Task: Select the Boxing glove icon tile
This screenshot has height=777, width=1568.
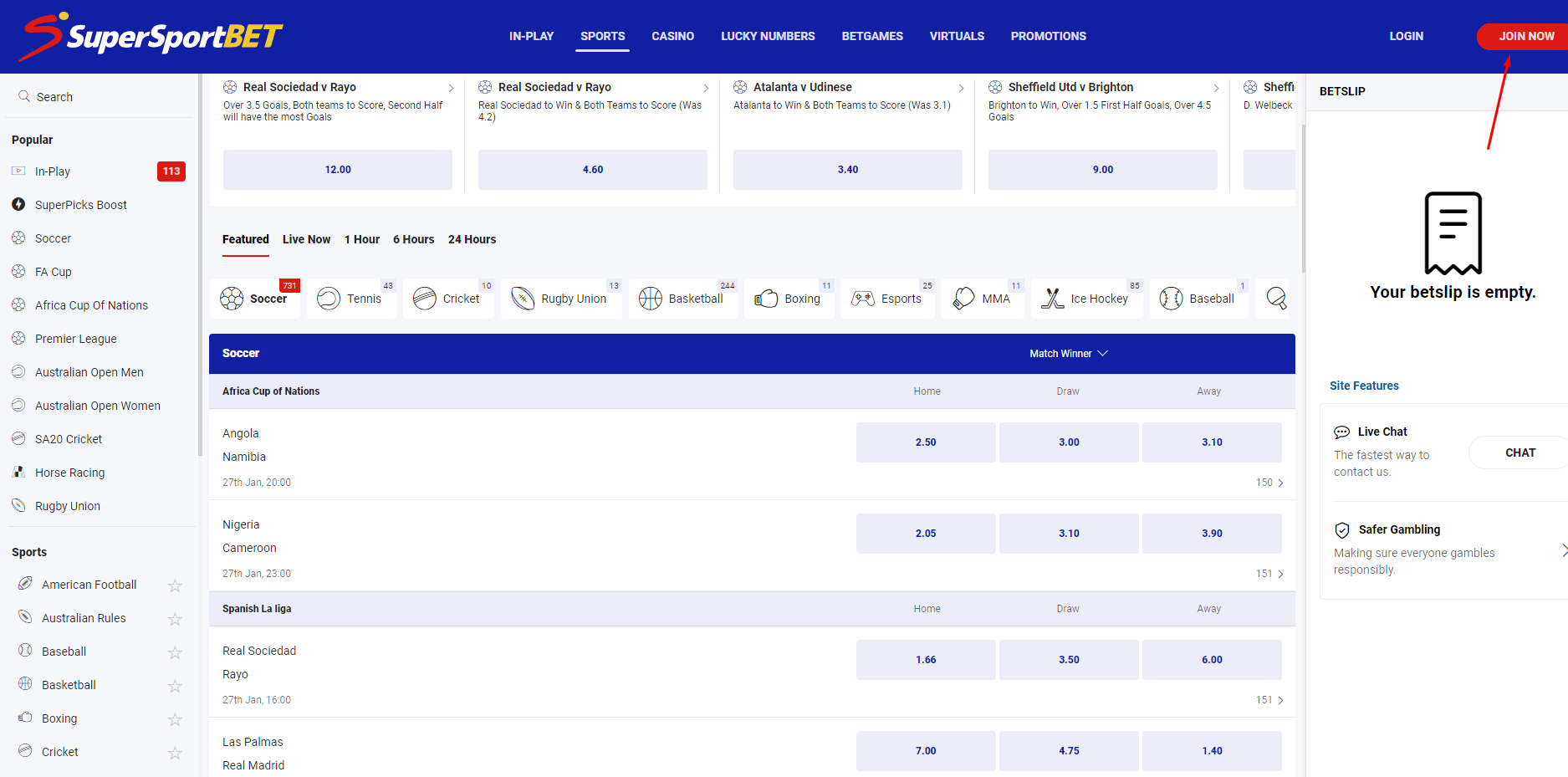Action: [789, 299]
